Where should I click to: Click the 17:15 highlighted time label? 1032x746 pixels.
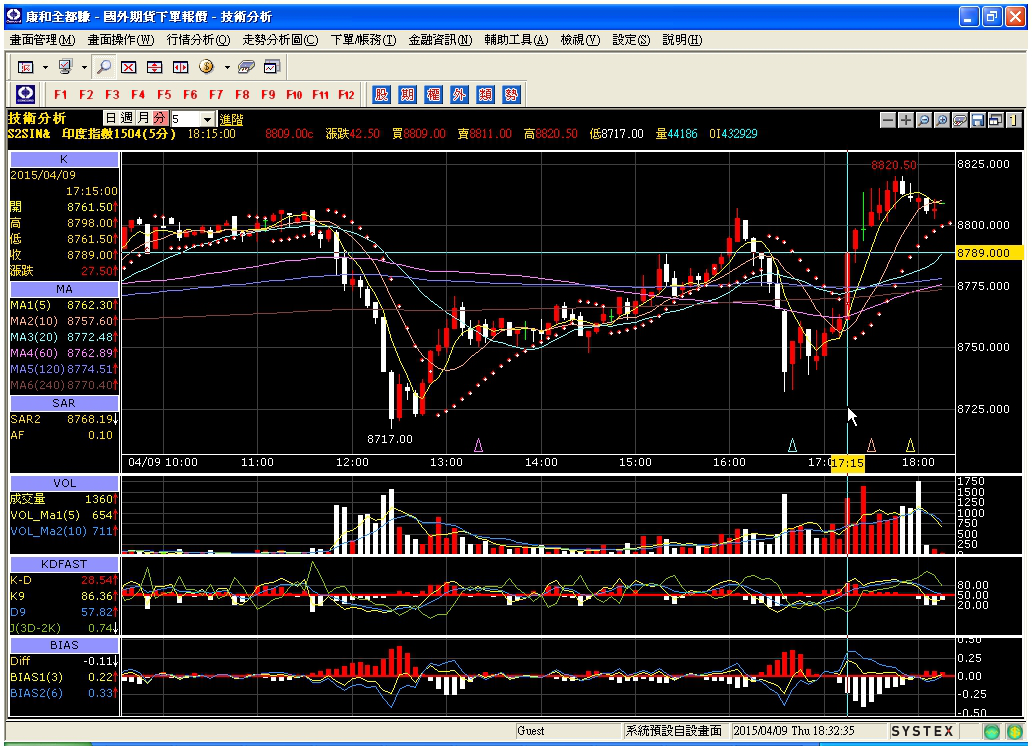pyautogui.click(x=847, y=463)
